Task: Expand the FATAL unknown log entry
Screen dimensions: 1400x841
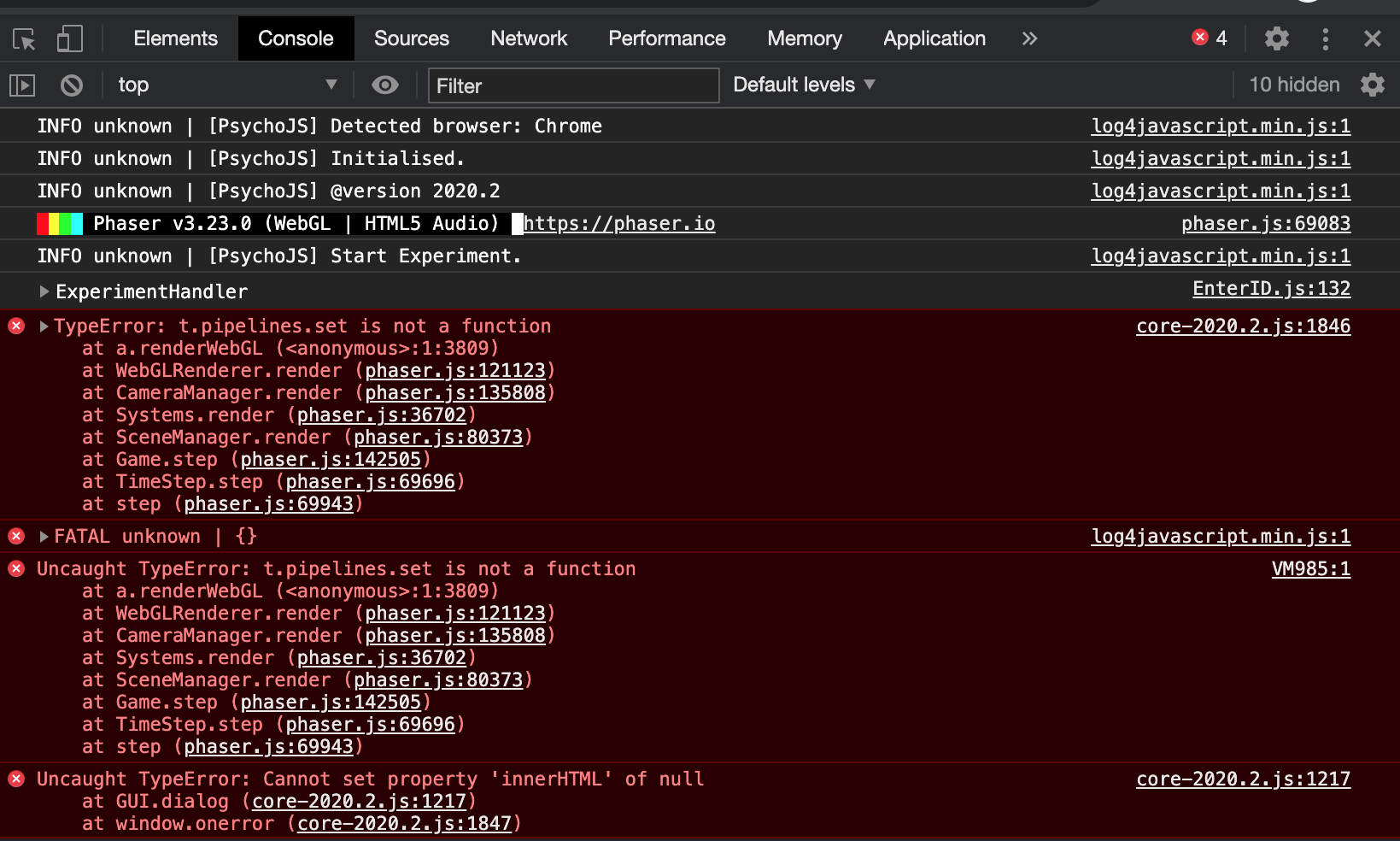Action: tap(44, 537)
